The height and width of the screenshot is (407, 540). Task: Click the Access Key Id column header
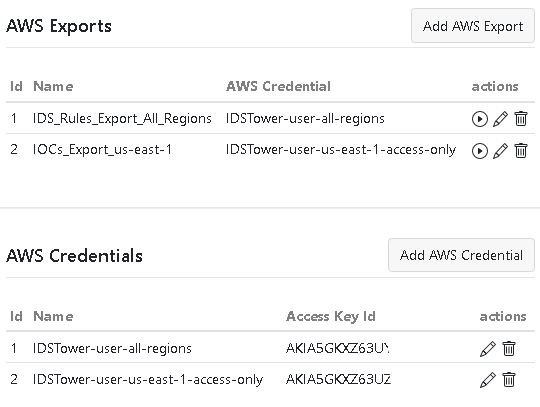pos(331,316)
